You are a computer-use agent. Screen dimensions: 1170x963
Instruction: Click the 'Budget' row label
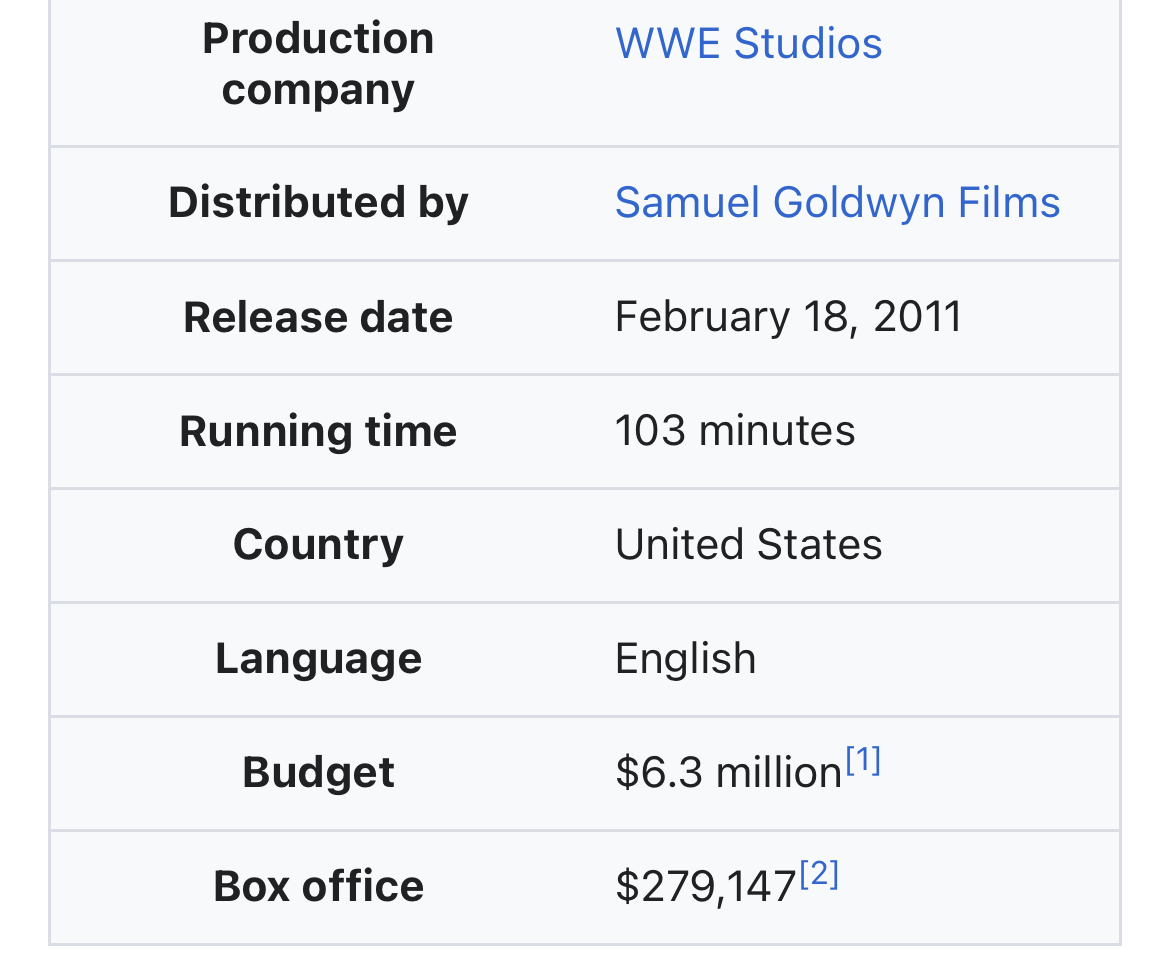[x=318, y=773]
